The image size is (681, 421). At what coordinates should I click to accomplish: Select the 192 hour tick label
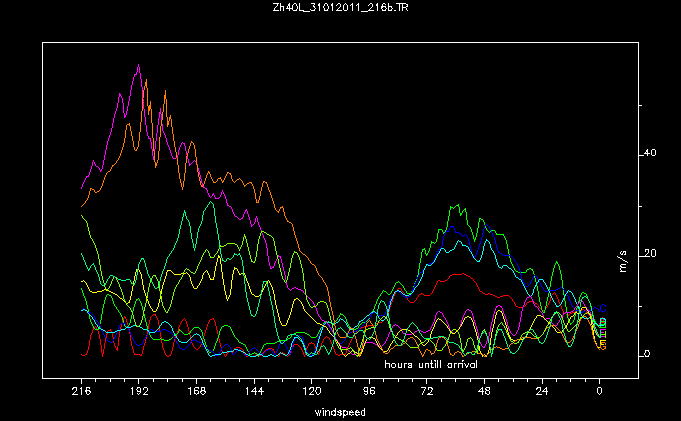coord(139,392)
